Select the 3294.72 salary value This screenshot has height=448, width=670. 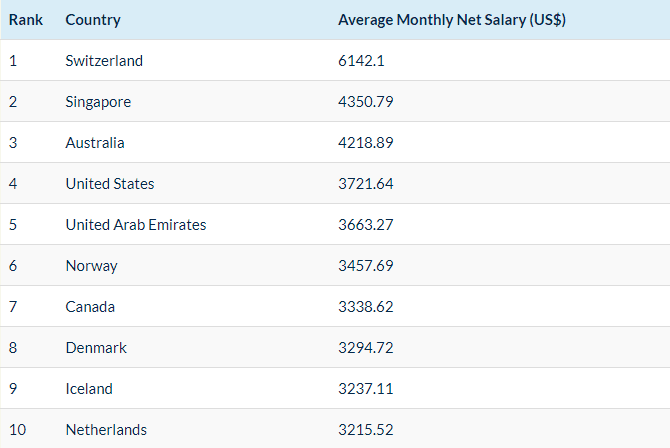[366, 348]
